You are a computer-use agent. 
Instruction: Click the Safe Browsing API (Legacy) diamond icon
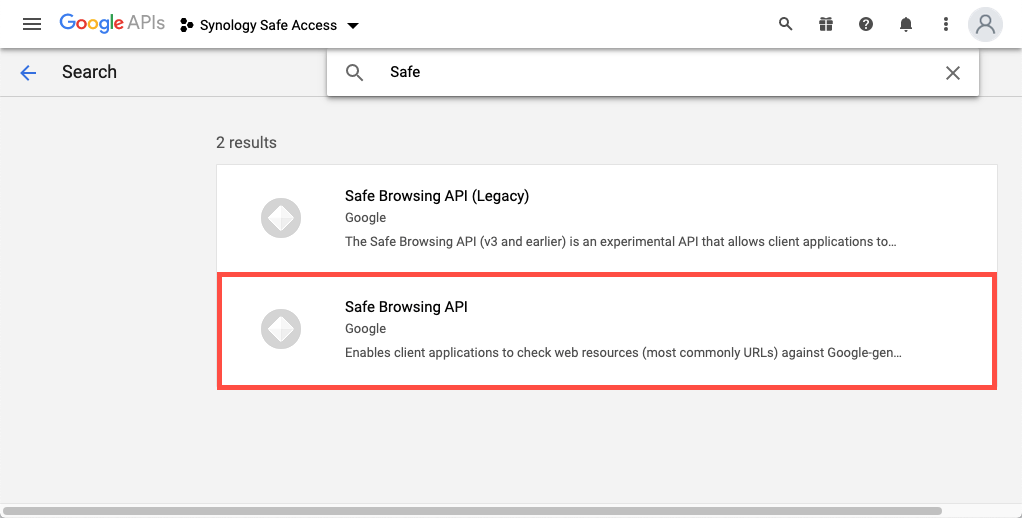281,218
